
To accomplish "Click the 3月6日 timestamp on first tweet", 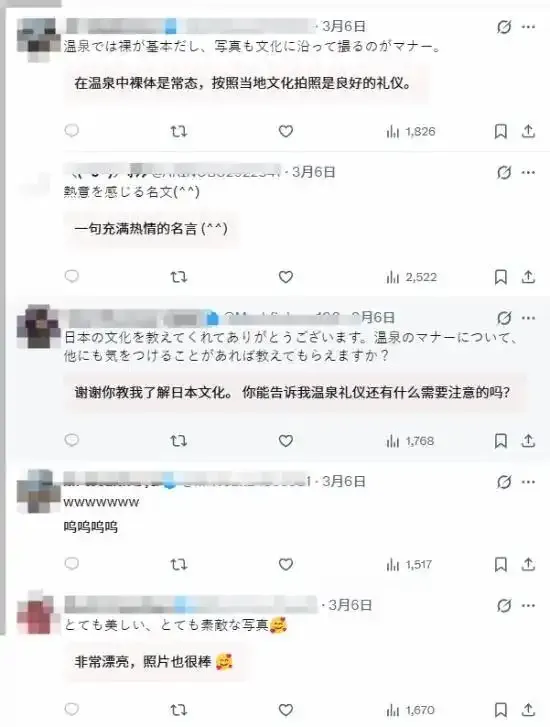I will click(x=344, y=26).
